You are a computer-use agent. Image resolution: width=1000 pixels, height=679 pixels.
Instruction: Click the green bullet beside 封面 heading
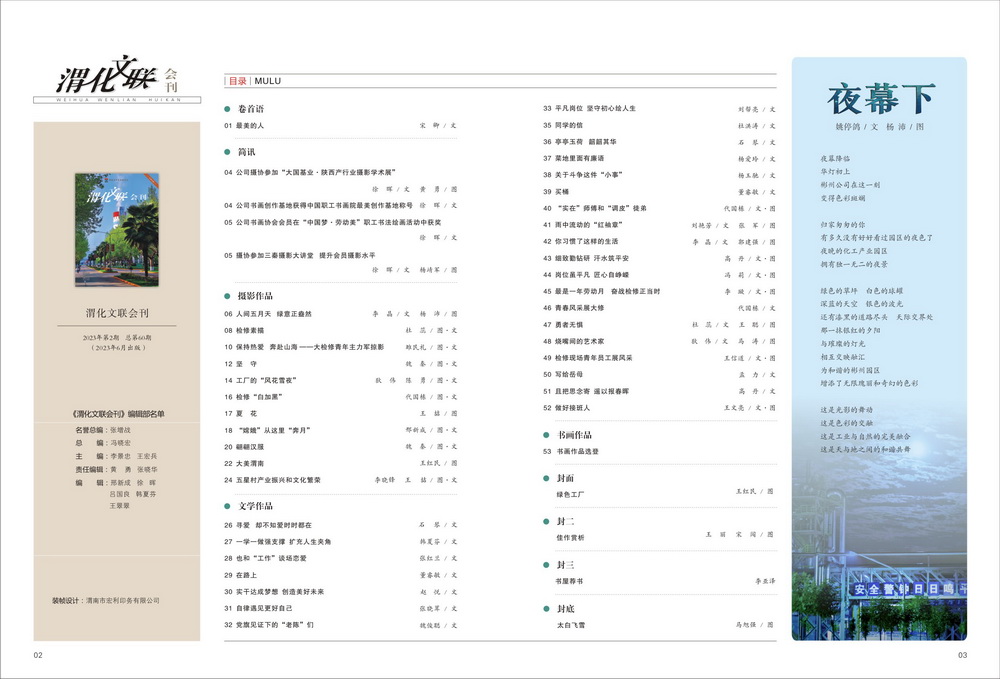coord(547,478)
